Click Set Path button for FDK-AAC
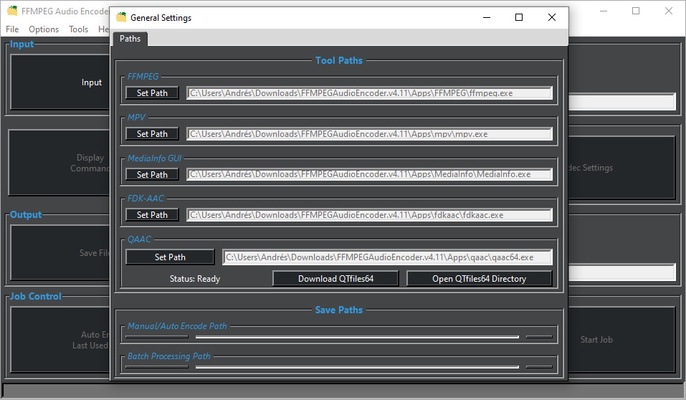Screen dimensions: 686x400 (152, 215)
